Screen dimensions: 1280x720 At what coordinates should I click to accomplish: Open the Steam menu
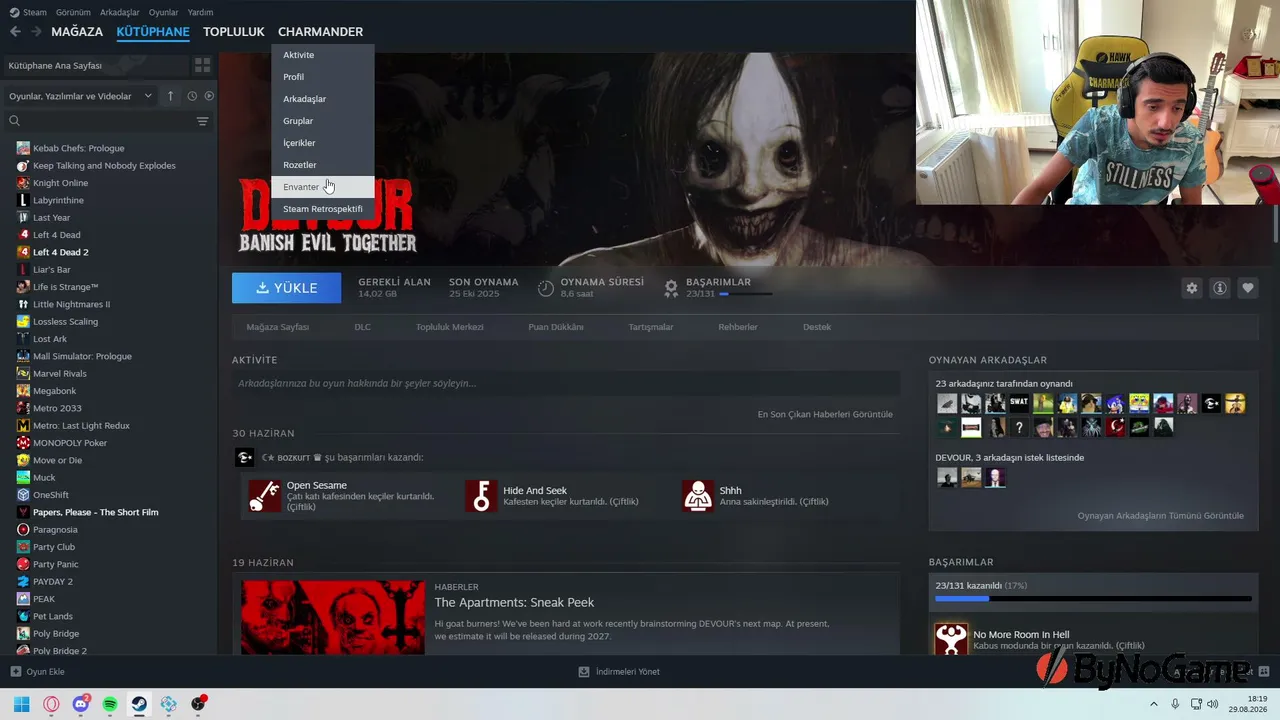tap(28, 12)
